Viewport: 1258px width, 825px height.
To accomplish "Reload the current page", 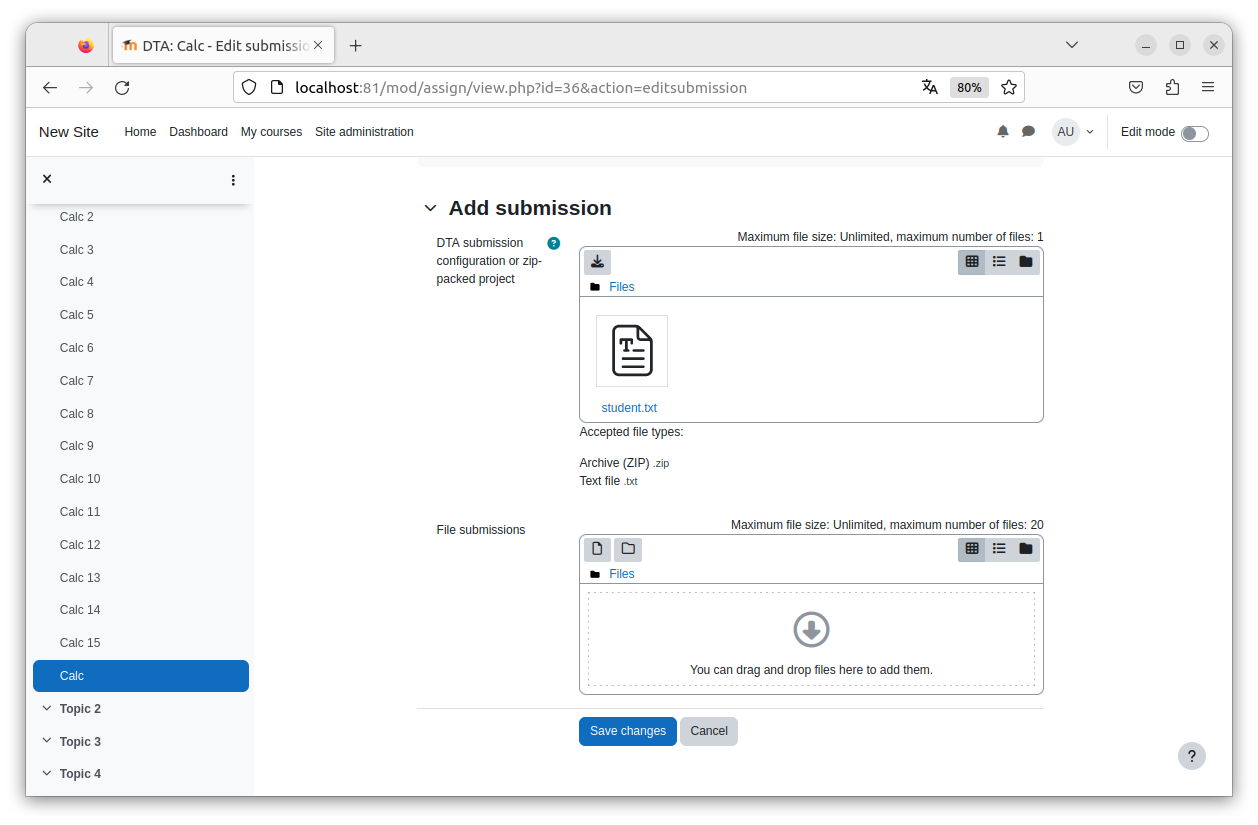I will [122, 87].
